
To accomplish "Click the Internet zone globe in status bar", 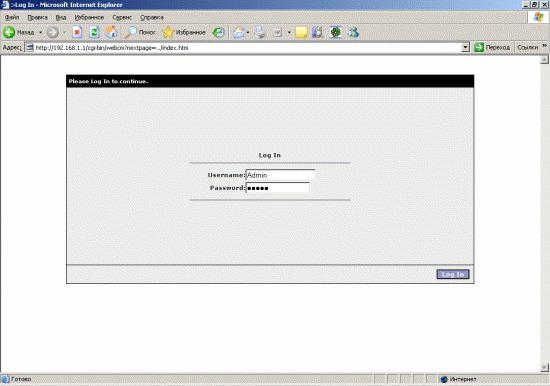I will click(444, 379).
